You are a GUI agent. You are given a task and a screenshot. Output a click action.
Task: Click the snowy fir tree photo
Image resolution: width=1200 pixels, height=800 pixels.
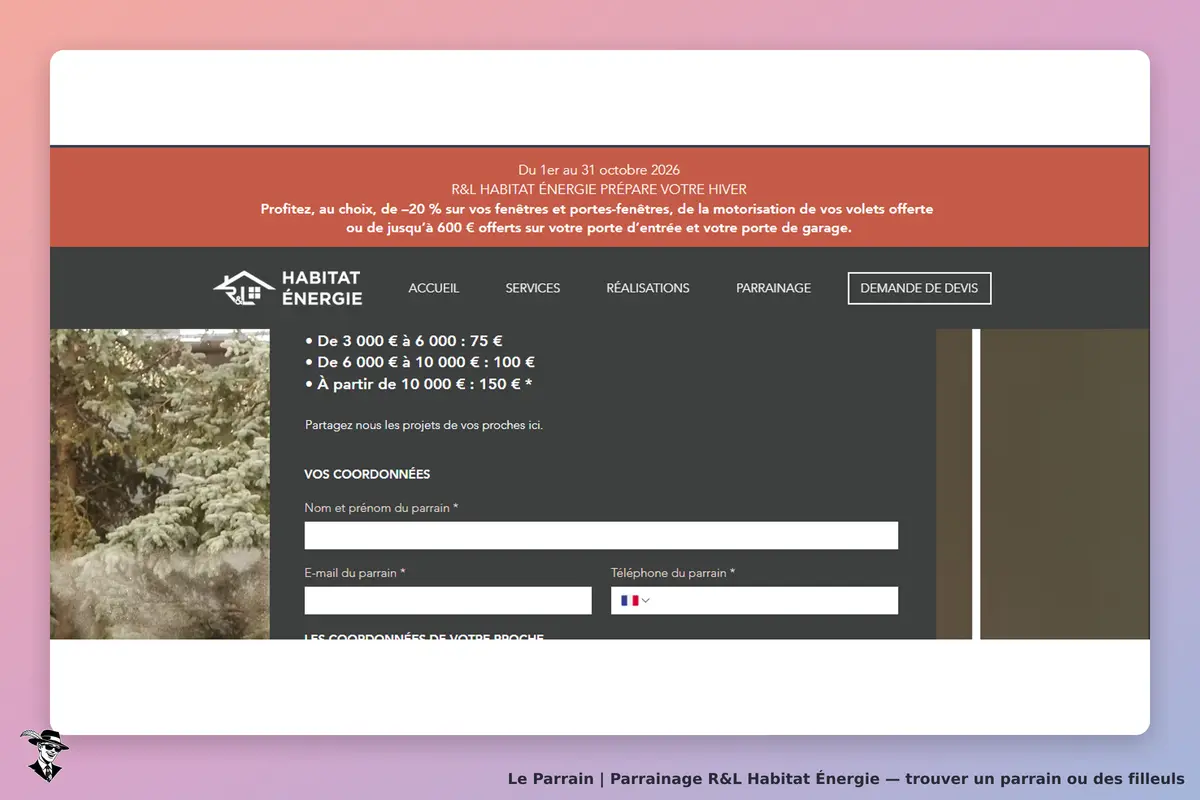click(x=160, y=484)
